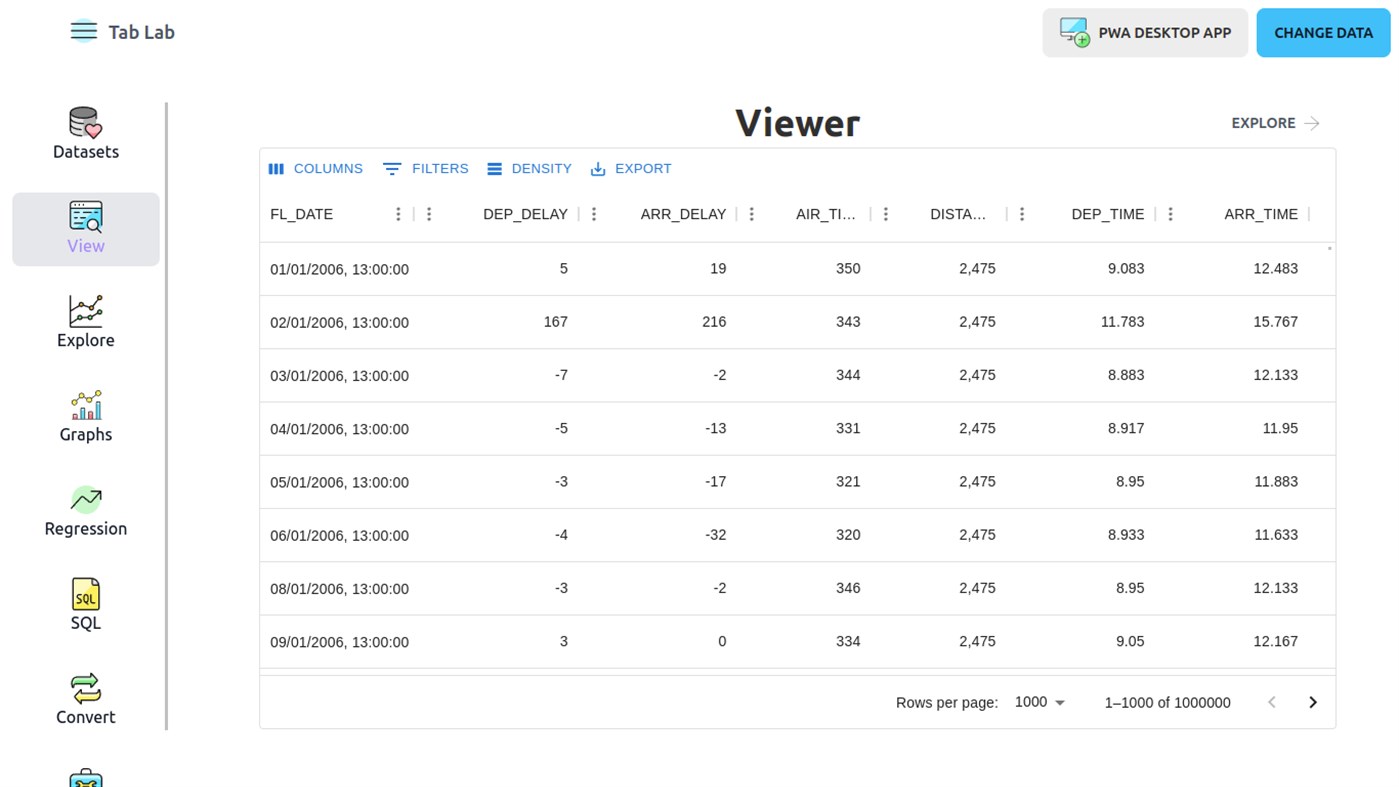Click the AIR_TIME value 350
This screenshot has width=1399, height=787.
click(x=848, y=269)
